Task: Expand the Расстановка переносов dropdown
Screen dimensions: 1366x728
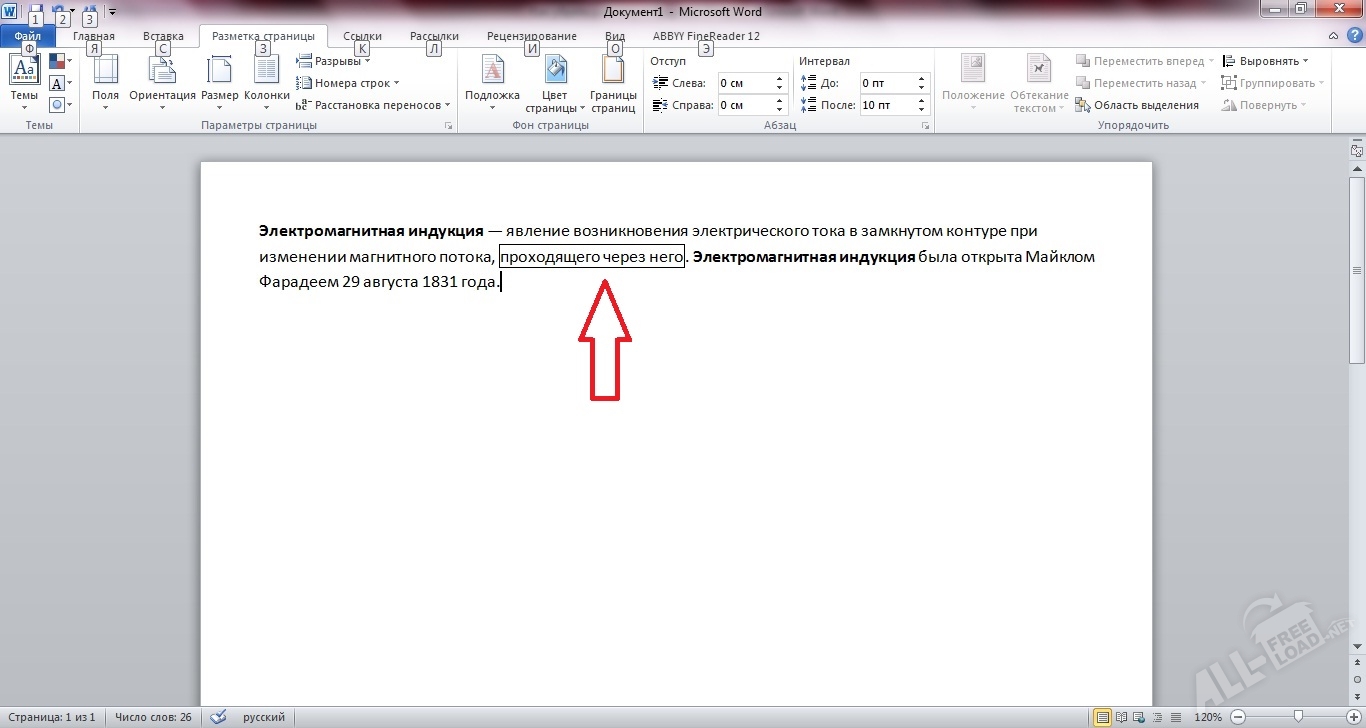Action: click(374, 105)
